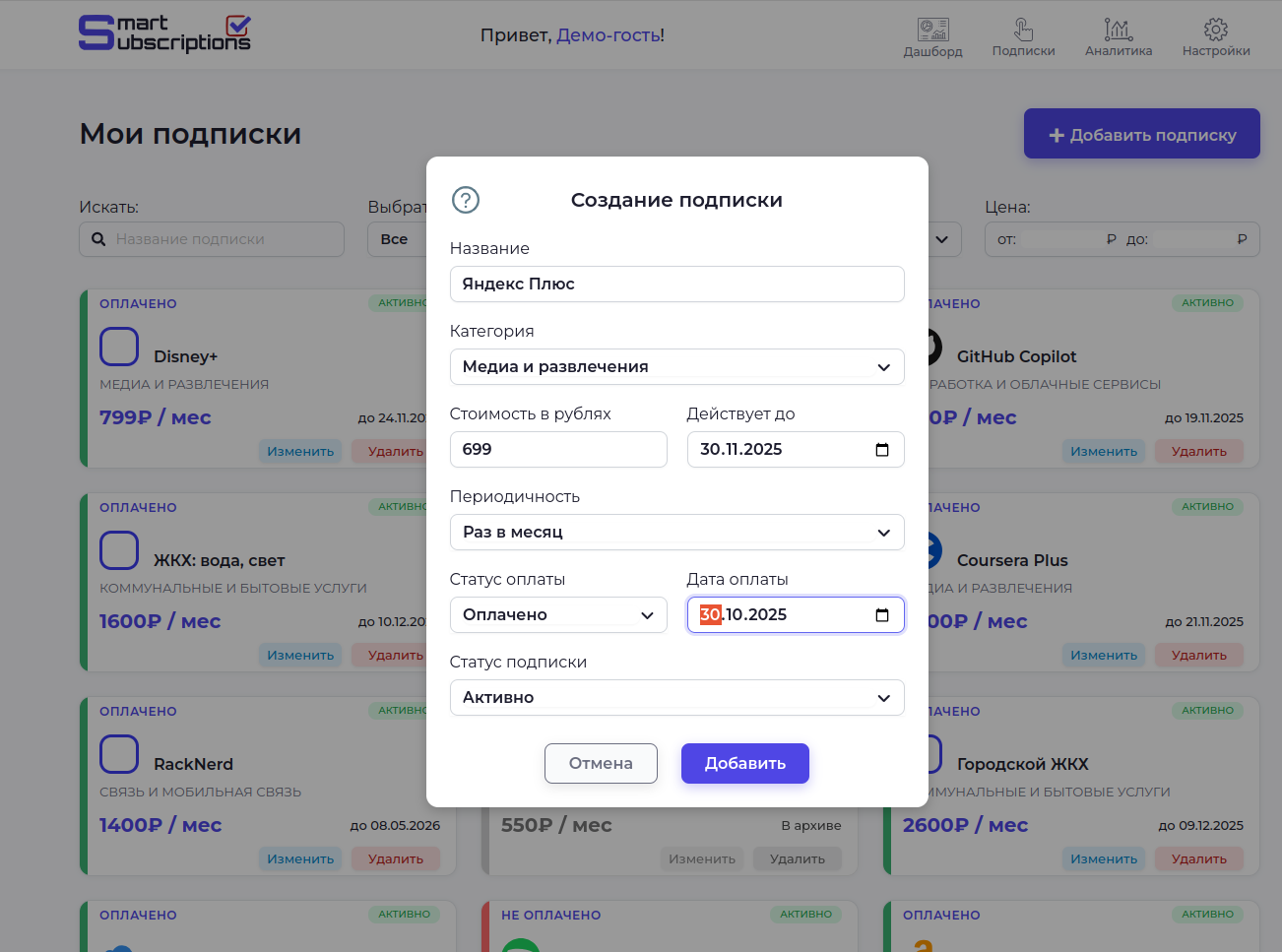Screen dimensions: 1282x952
Task: Click the Smart Subscriptions logo
Action: [163, 32]
